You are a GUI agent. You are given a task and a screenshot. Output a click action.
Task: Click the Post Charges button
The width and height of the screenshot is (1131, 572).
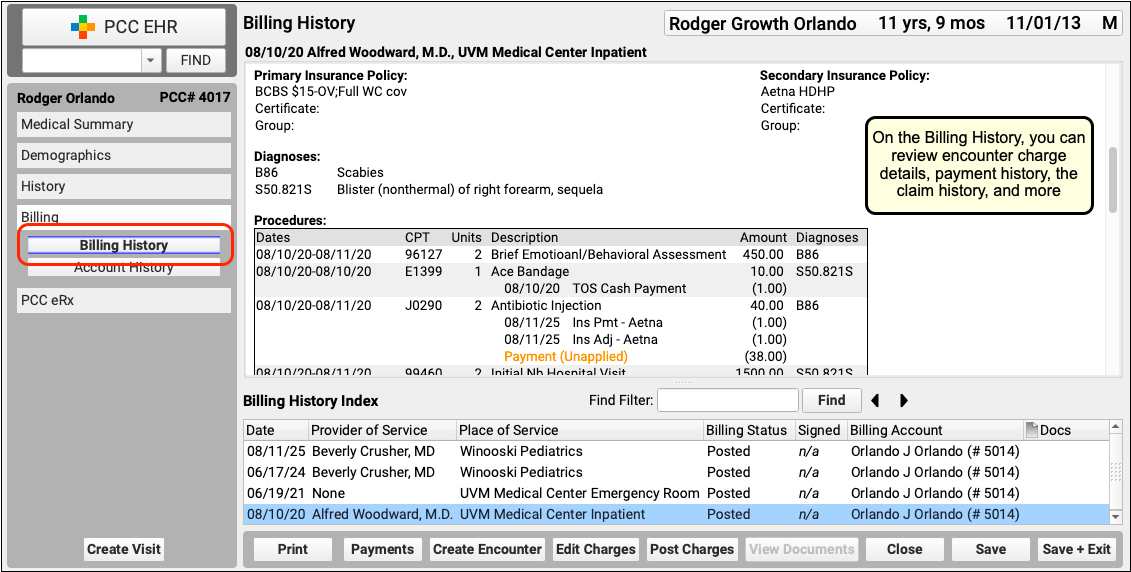point(692,549)
